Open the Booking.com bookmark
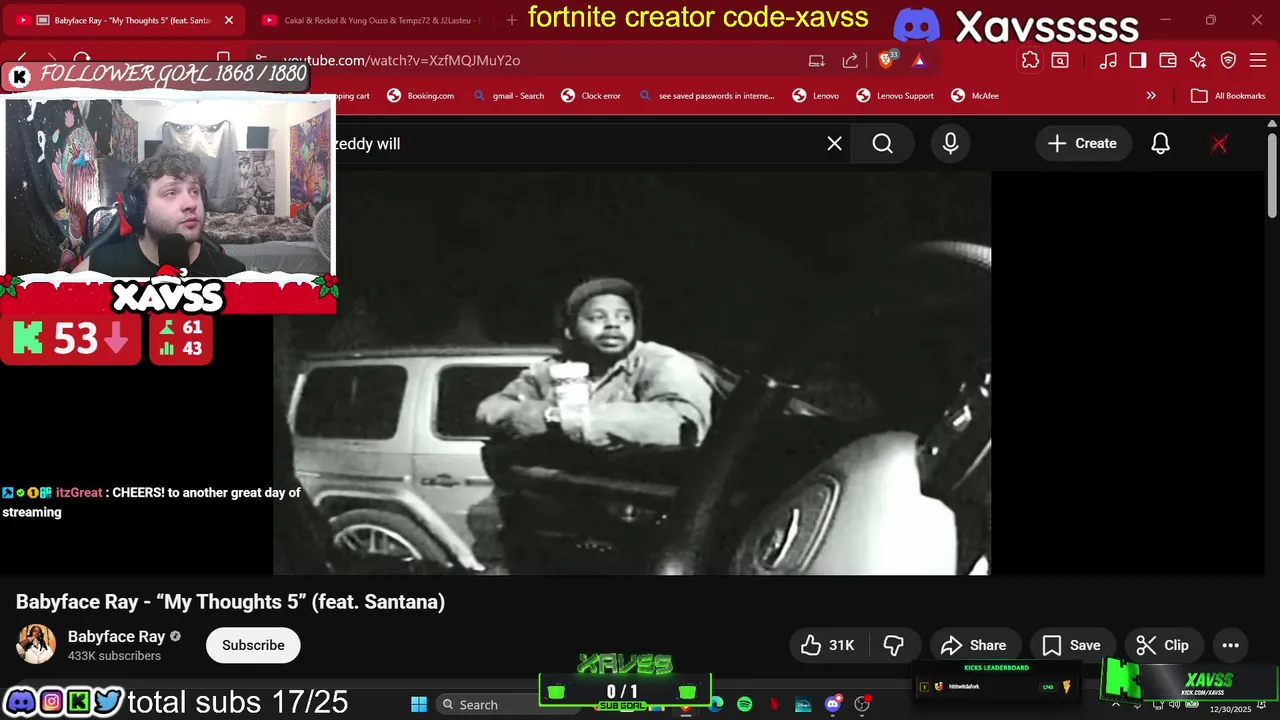 point(421,96)
